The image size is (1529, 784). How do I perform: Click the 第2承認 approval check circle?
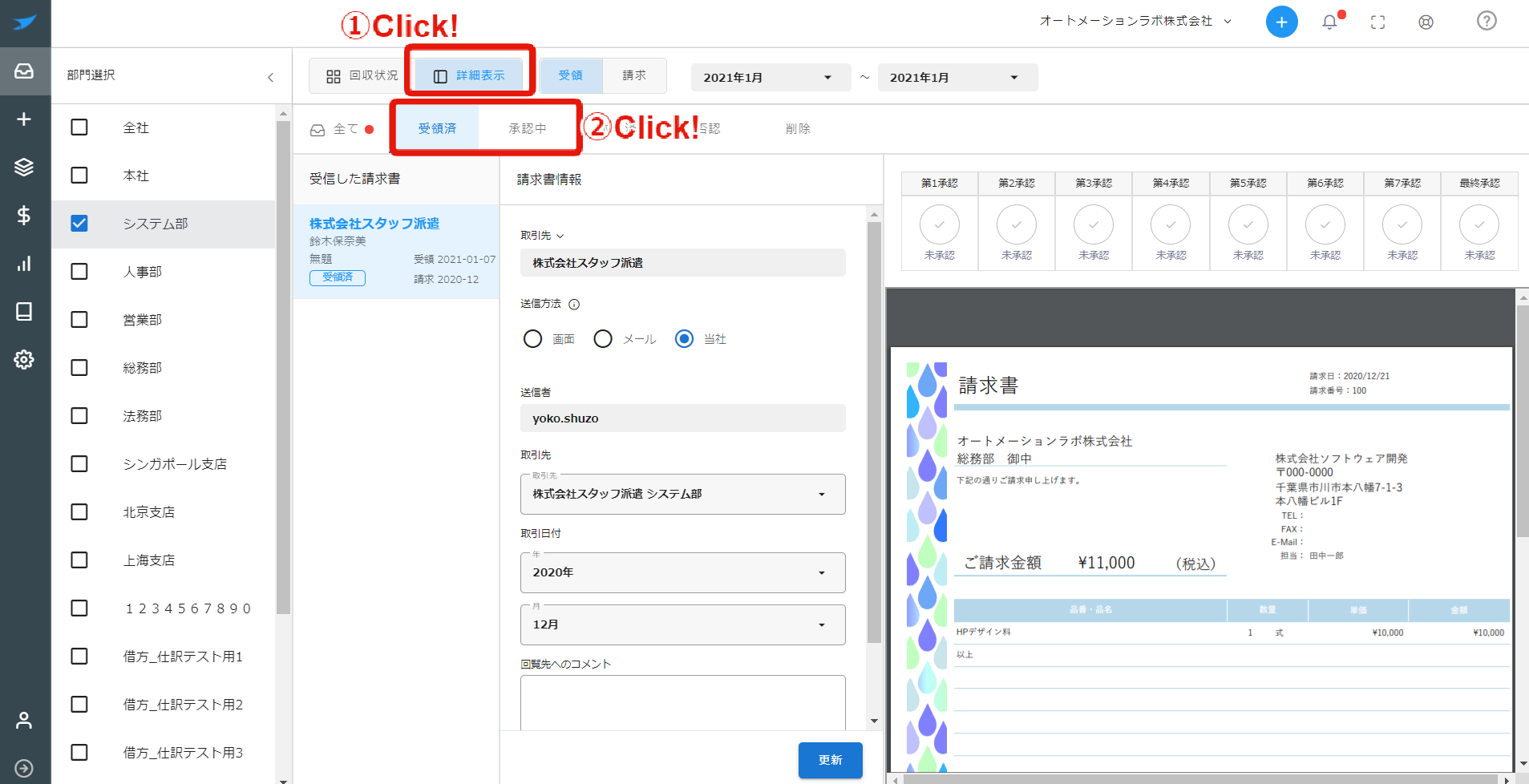(x=1017, y=225)
